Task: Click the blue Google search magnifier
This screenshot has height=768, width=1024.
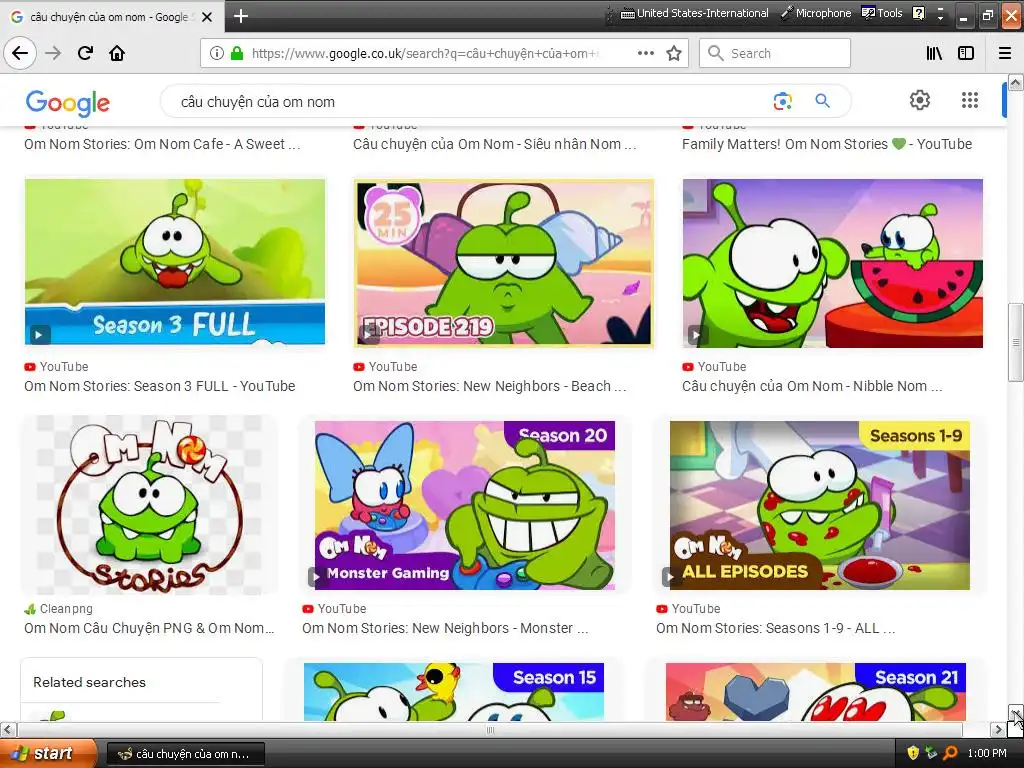Action: click(x=822, y=101)
